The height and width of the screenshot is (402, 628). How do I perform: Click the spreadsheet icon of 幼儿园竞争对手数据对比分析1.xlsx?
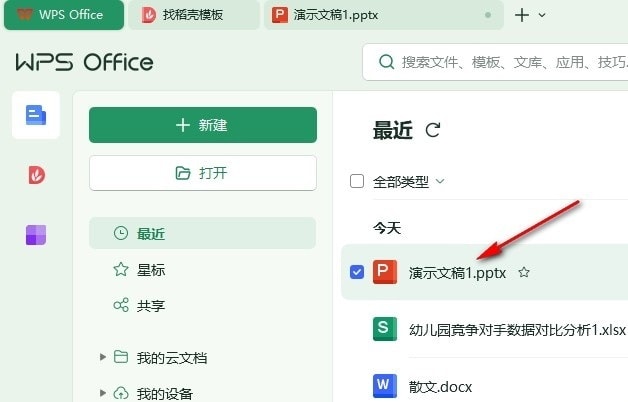[385, 329]
